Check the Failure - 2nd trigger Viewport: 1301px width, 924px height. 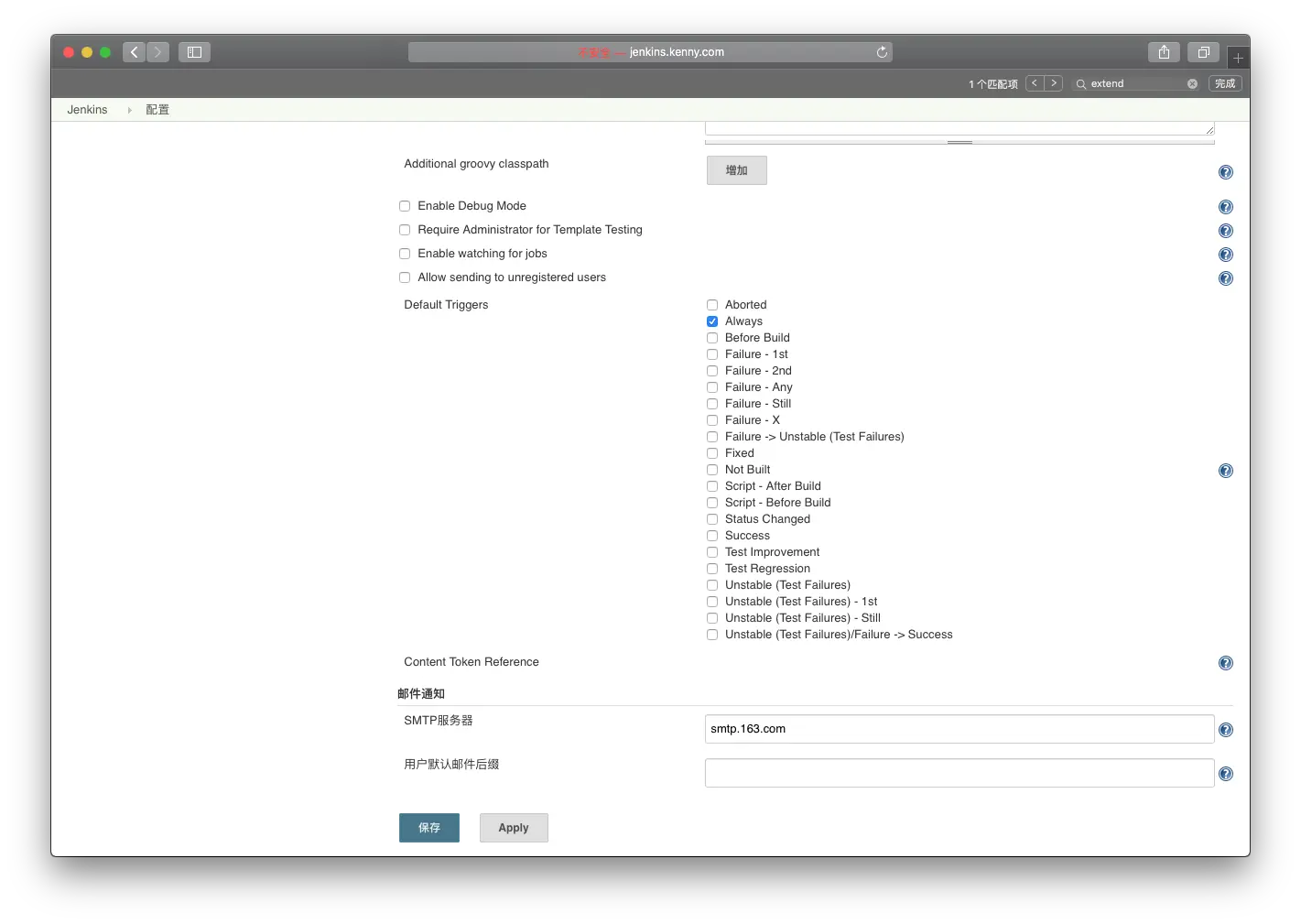[712, 371]
